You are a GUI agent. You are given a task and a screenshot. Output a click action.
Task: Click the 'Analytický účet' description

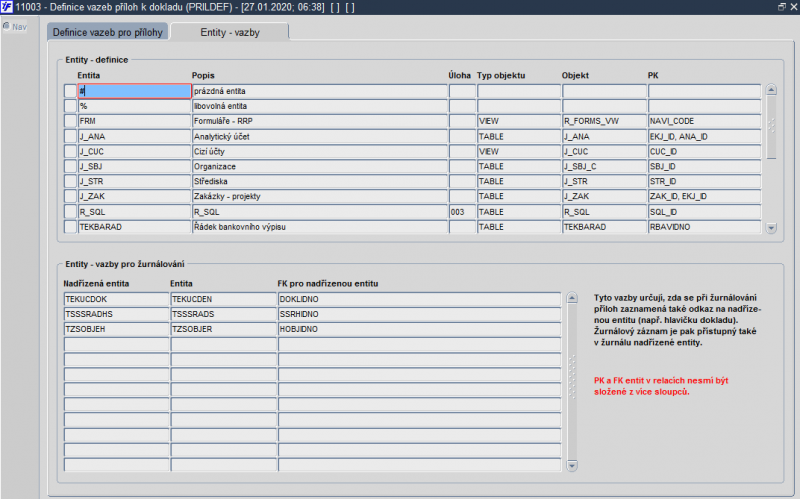click(x=320, y=136)
